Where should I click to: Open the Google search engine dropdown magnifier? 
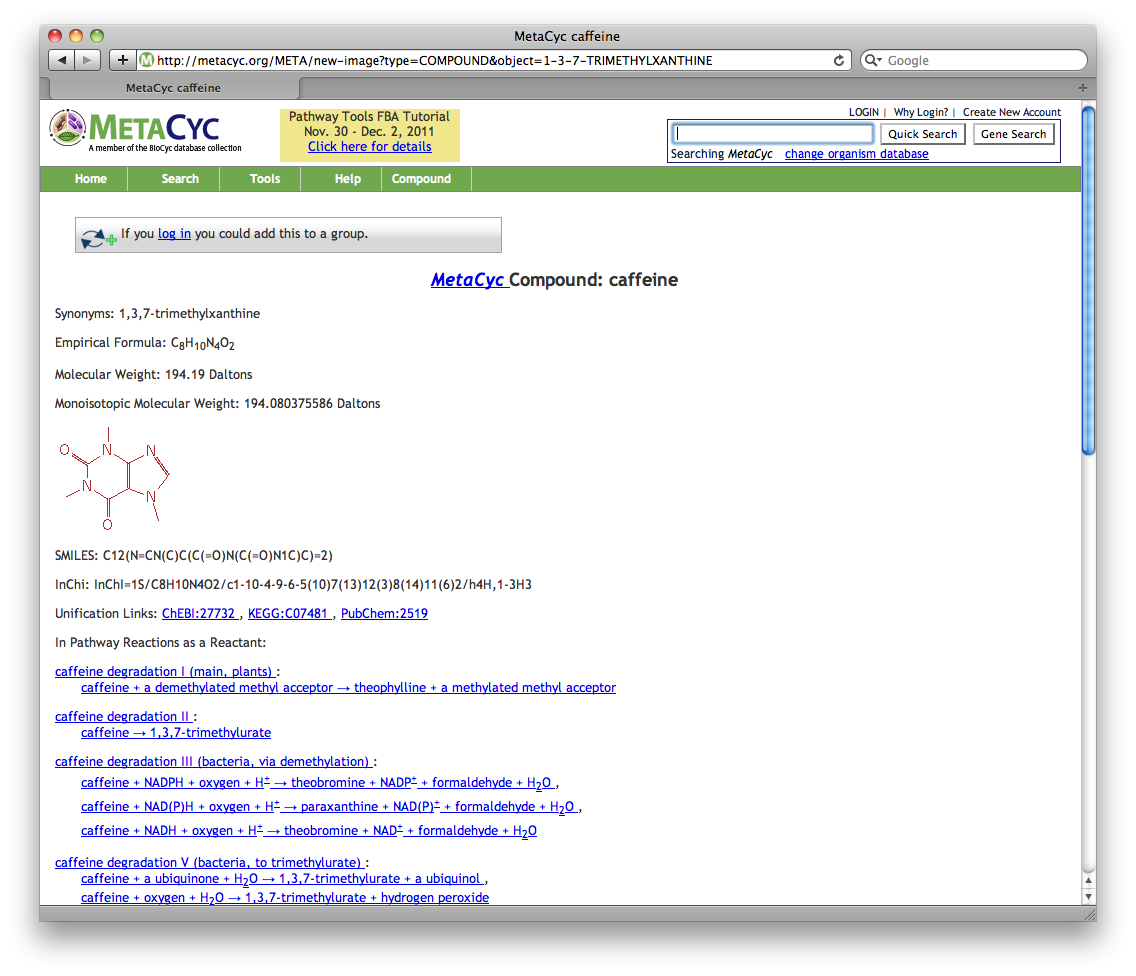click(873, 60)
